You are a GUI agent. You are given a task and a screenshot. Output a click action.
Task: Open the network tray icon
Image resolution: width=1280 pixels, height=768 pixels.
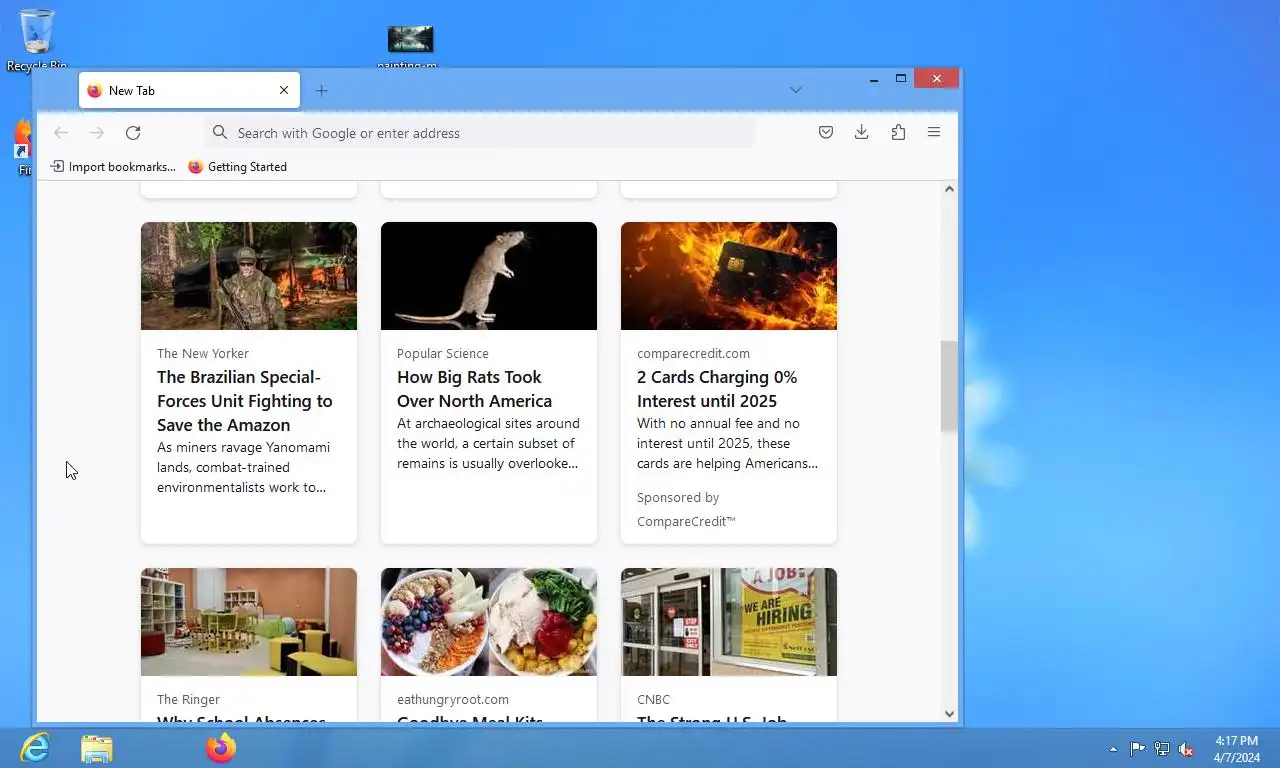(1162, 748)
